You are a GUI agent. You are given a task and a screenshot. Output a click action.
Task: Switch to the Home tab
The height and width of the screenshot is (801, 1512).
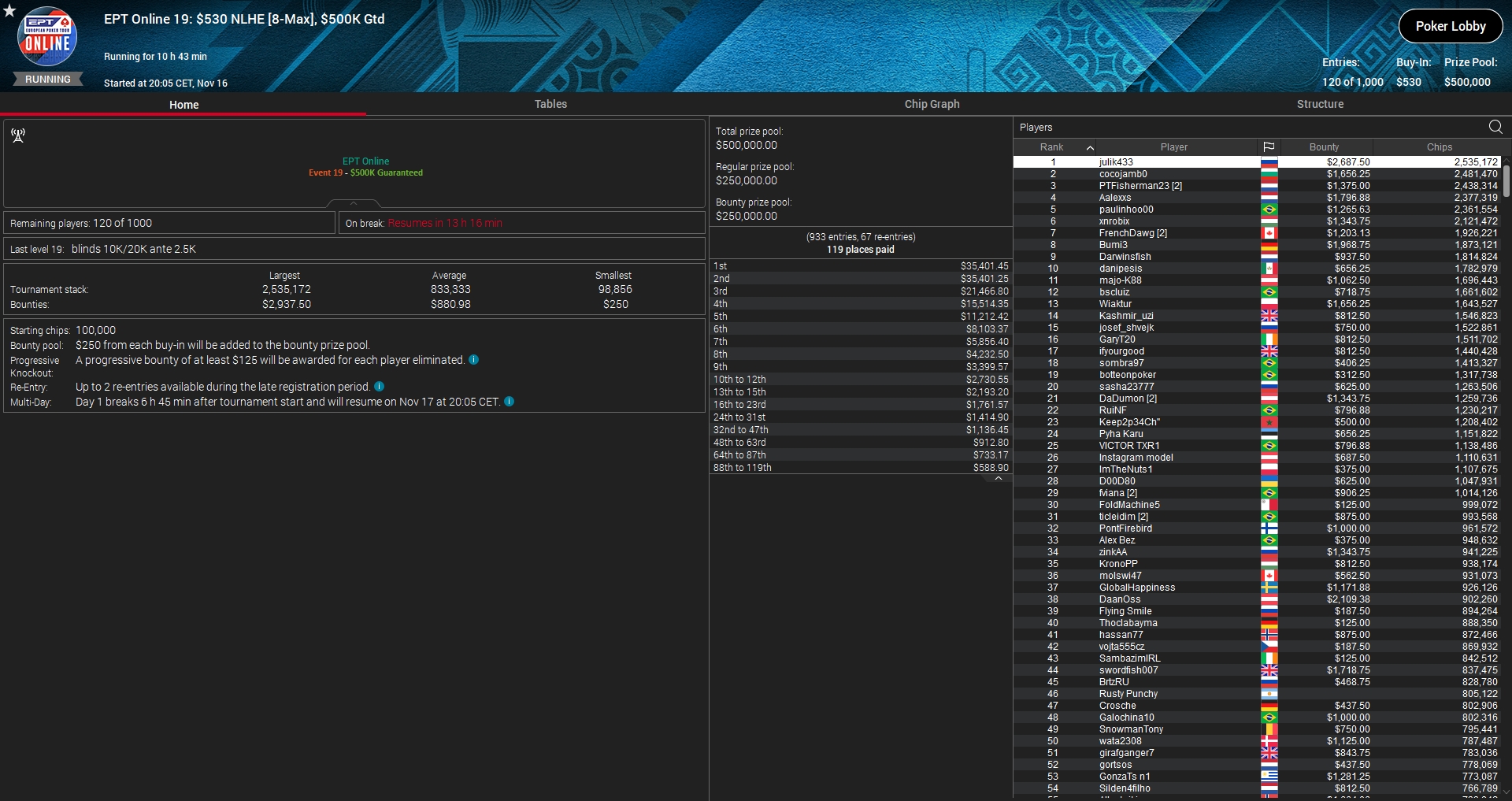(x=183, y=104)
